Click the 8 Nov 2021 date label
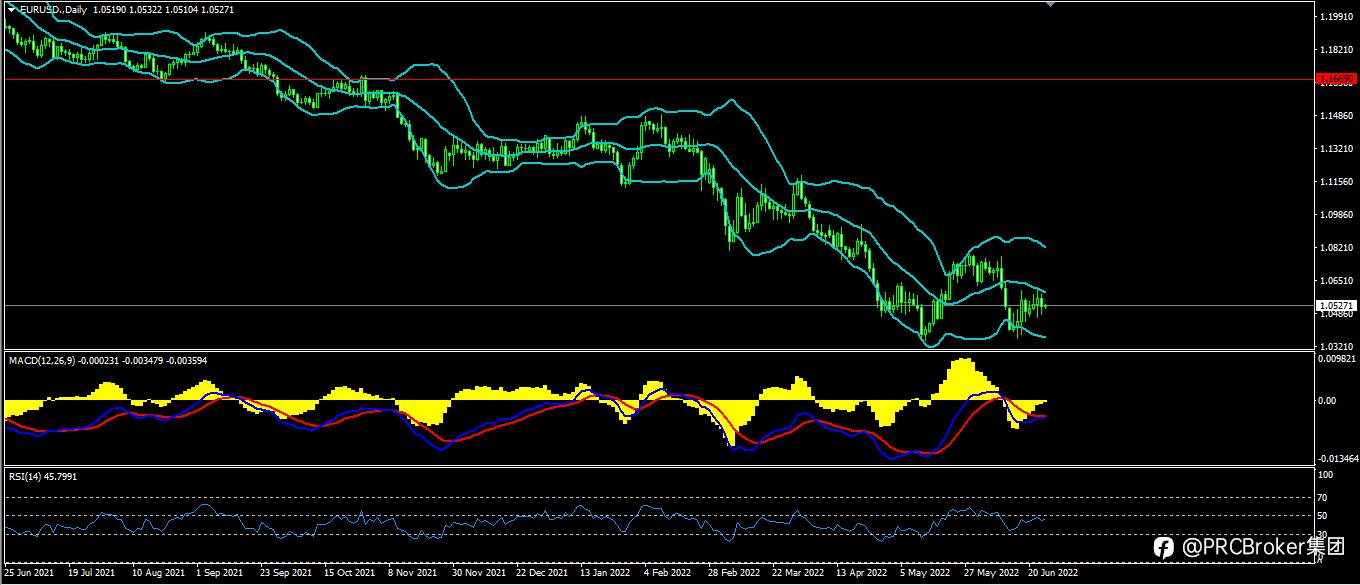This screenshot has height=585, width=1360. (x=414, y=574)
